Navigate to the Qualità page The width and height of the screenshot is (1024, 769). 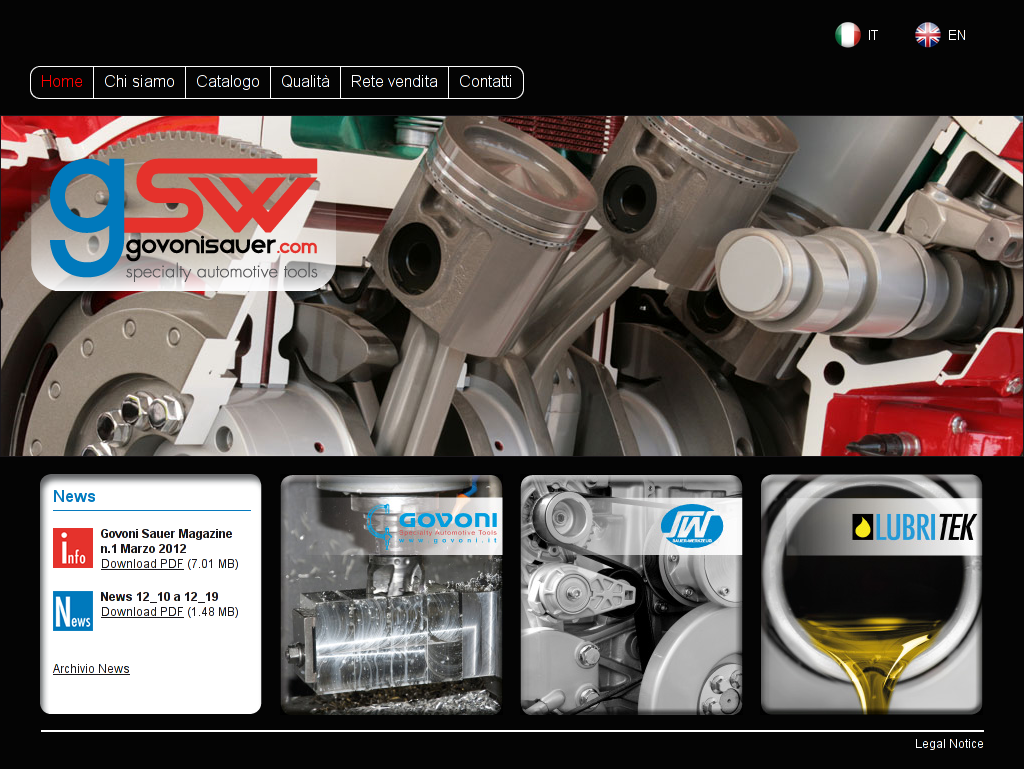click(x=306, y=82)
